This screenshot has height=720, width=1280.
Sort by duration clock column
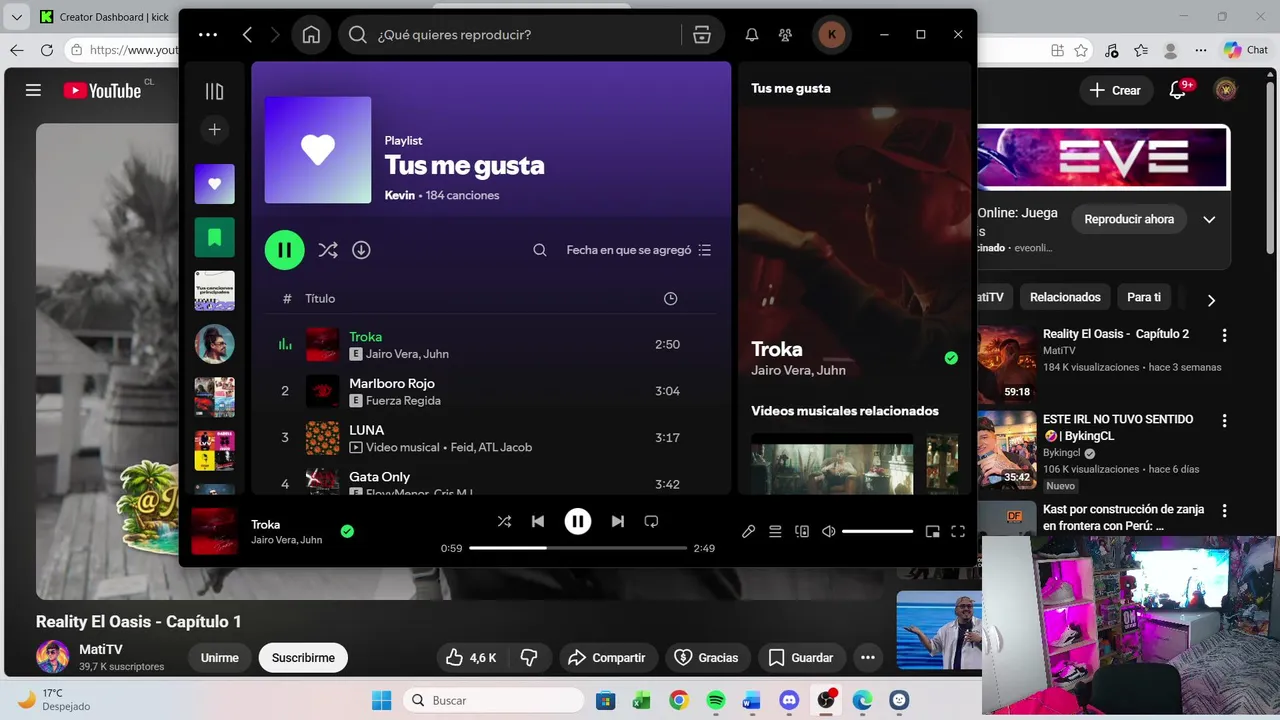pyautogui.click(x=670, y=298)
